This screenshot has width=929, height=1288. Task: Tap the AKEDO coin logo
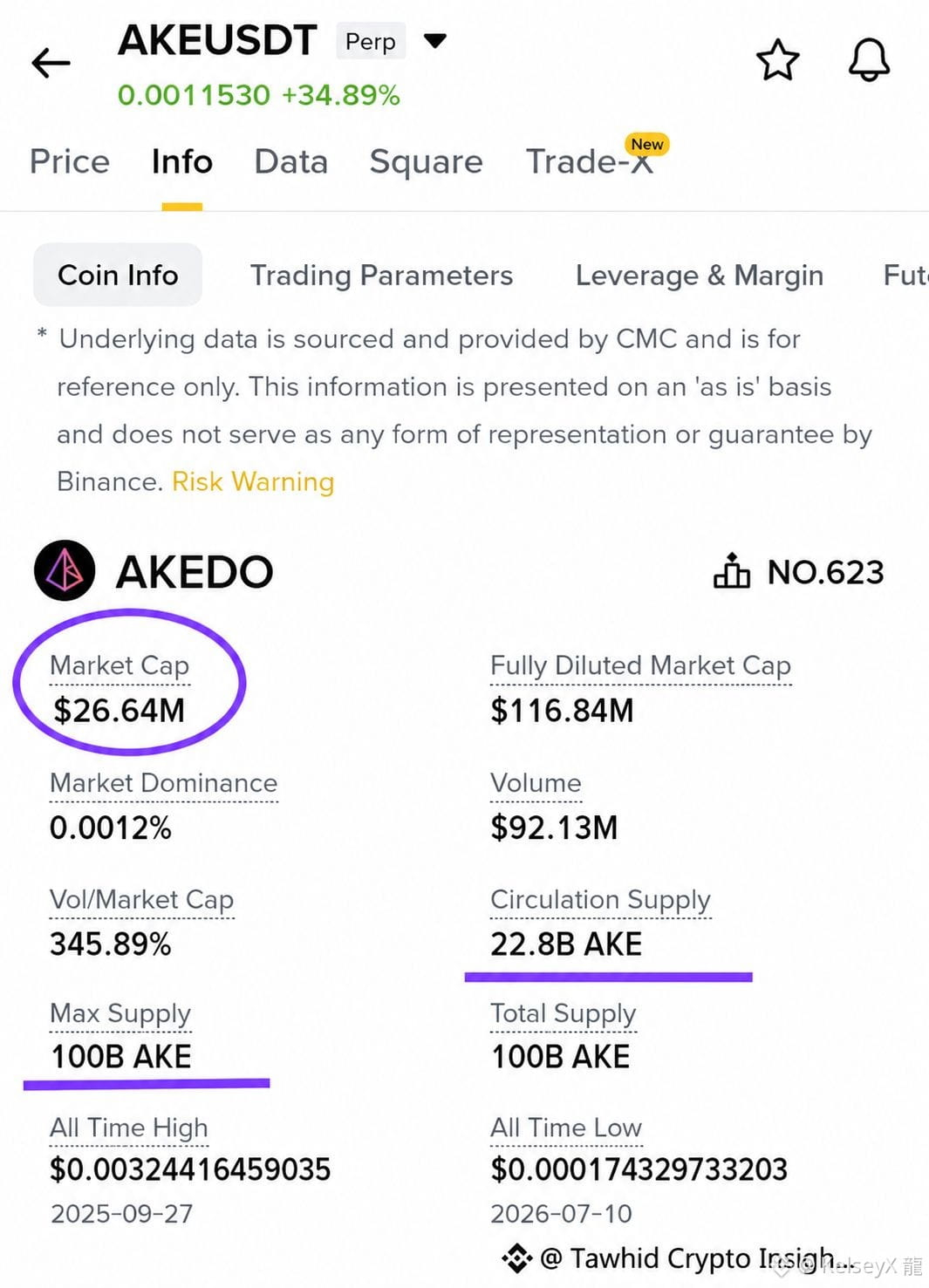[65, 571]
